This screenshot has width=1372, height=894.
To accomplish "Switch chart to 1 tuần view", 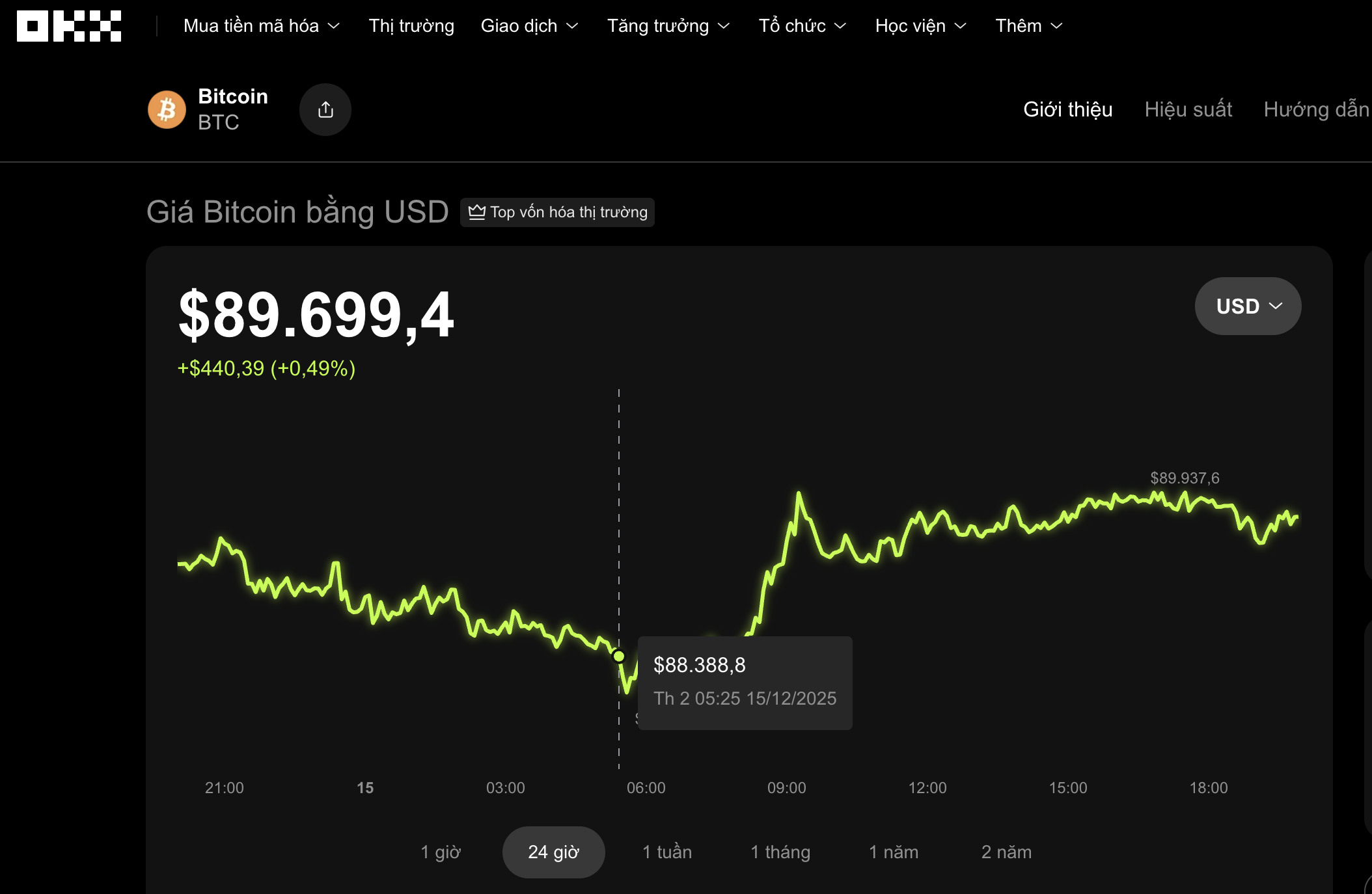I will [x=667, y=852].
